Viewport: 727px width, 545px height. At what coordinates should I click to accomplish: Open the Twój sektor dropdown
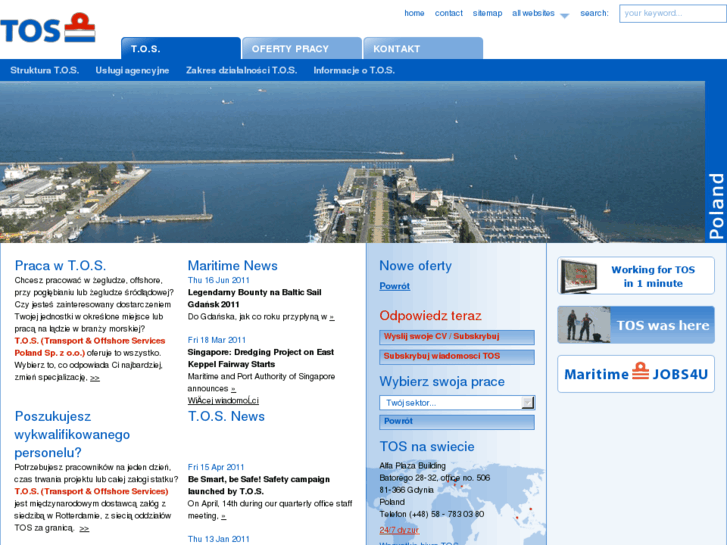[x=457, y=403]
